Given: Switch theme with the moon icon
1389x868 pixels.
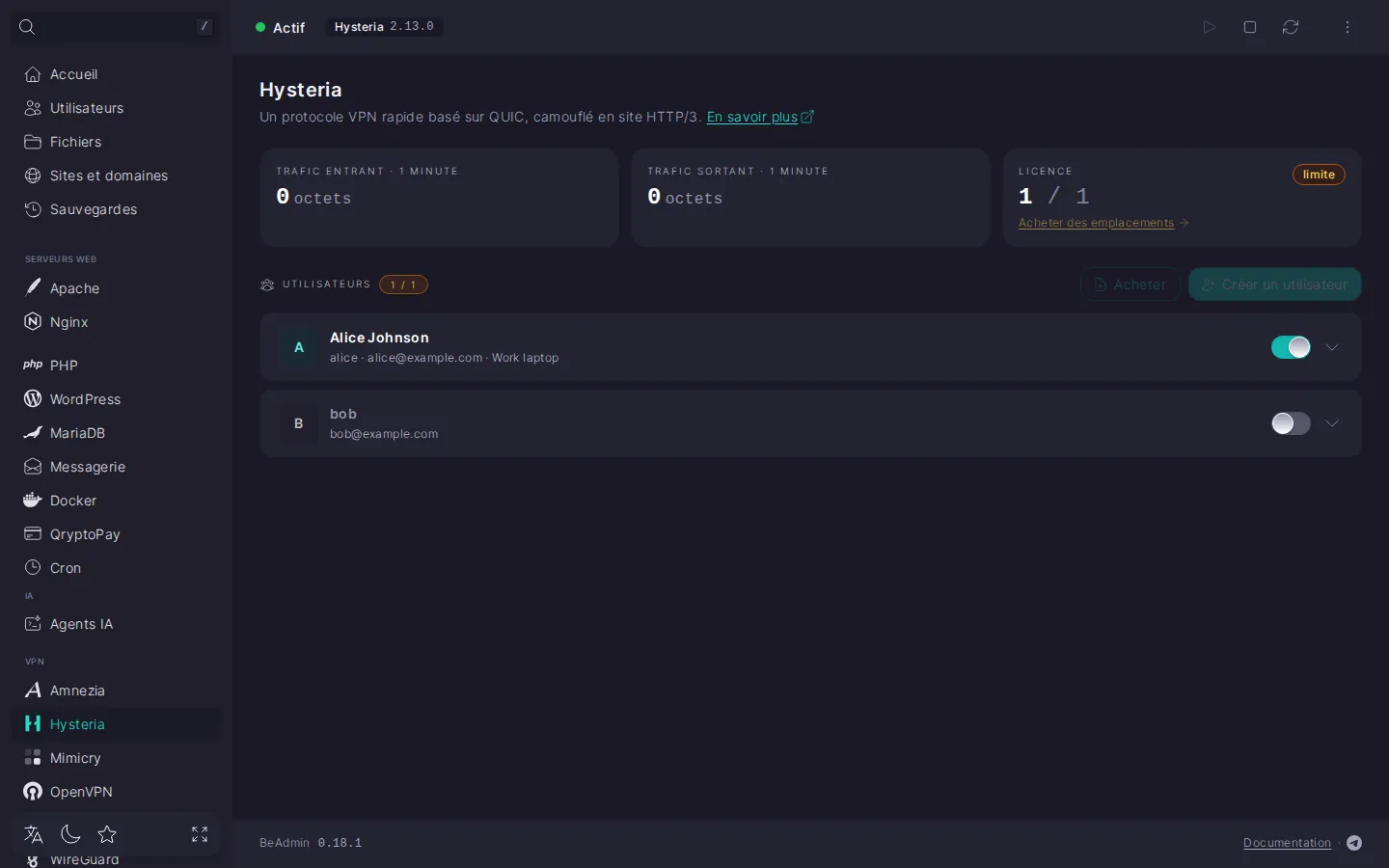Looking at the screenshot, I should point(70,834).
